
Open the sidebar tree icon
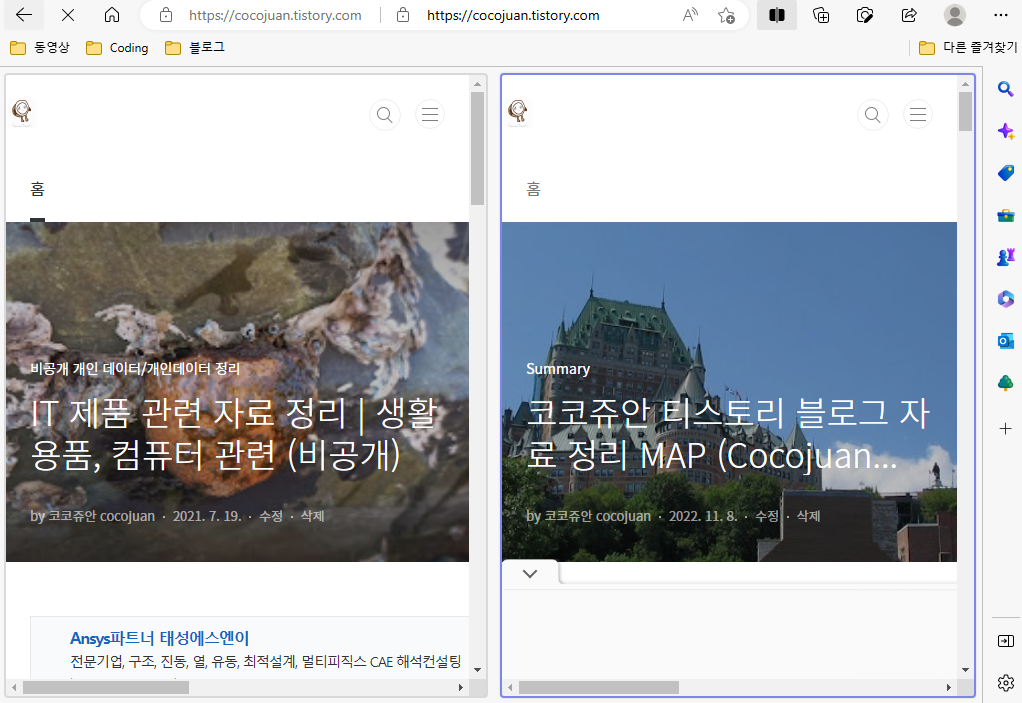(1006, 382)
